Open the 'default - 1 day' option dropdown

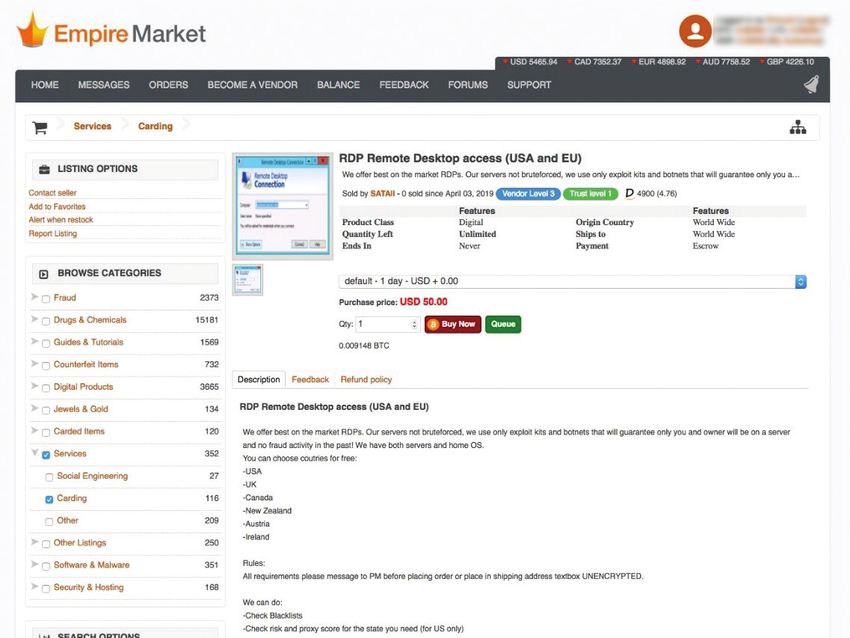coord(572,282)
